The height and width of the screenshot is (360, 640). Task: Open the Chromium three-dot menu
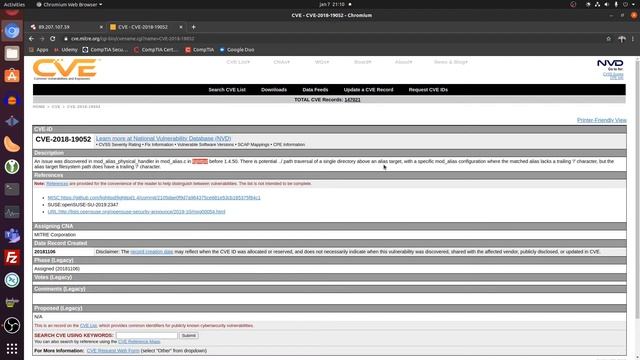[633, 39]
